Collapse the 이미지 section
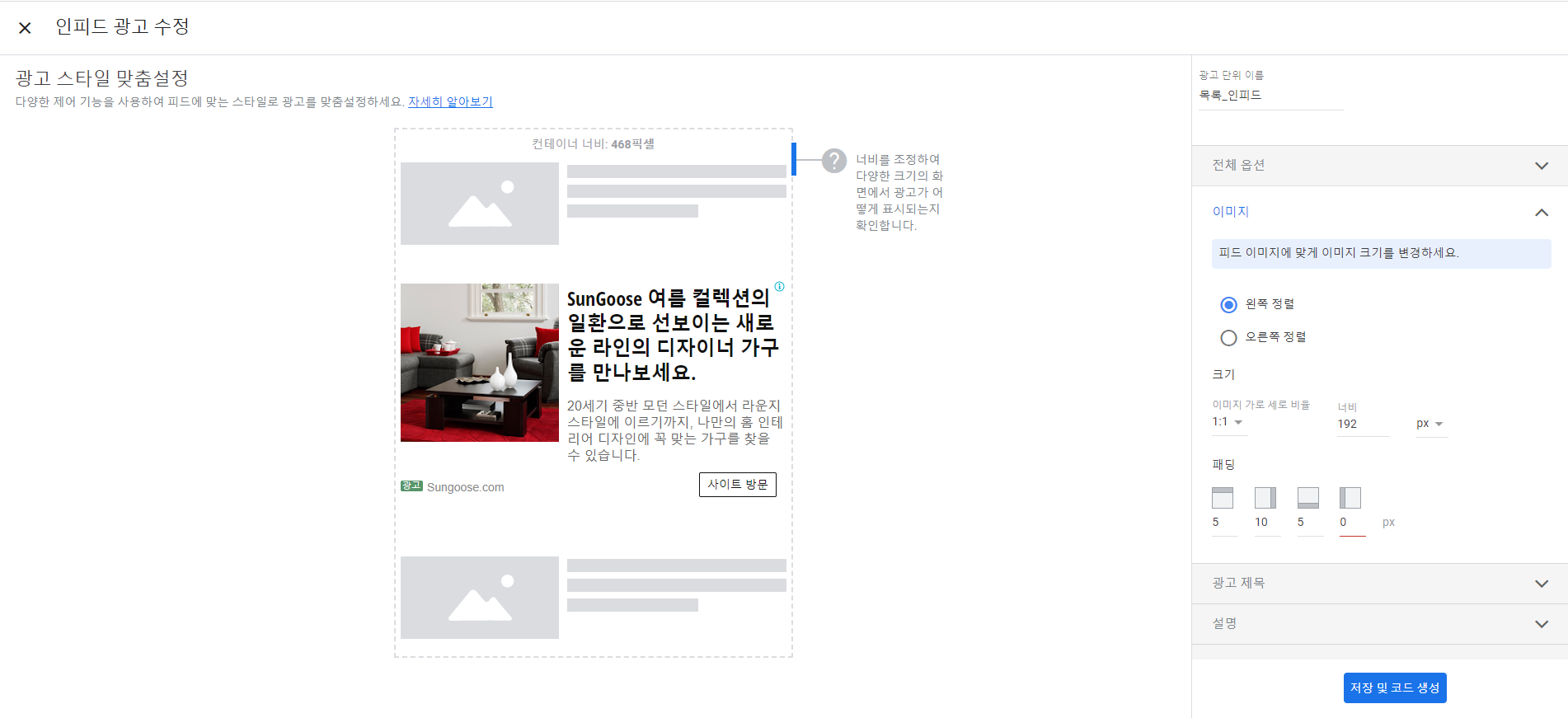 tap(1380, 212)
